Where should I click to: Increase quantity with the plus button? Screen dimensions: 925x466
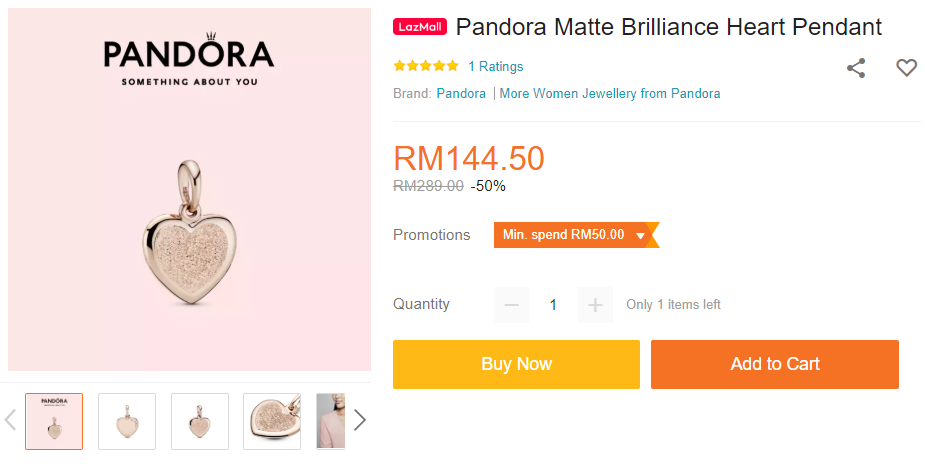point(595,305)
